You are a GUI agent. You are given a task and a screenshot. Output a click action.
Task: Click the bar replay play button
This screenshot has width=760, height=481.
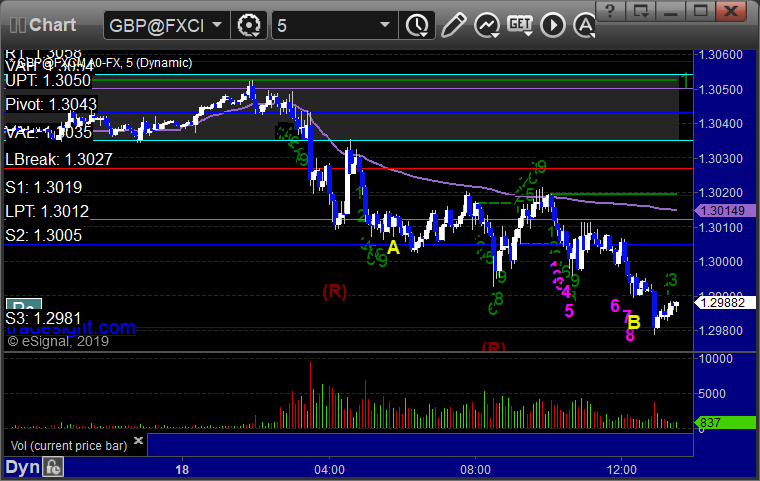(x=553, y=25)
